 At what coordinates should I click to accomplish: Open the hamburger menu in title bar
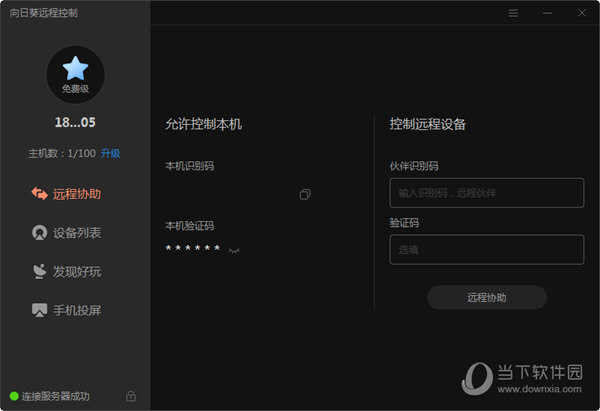tap(513, 13)
